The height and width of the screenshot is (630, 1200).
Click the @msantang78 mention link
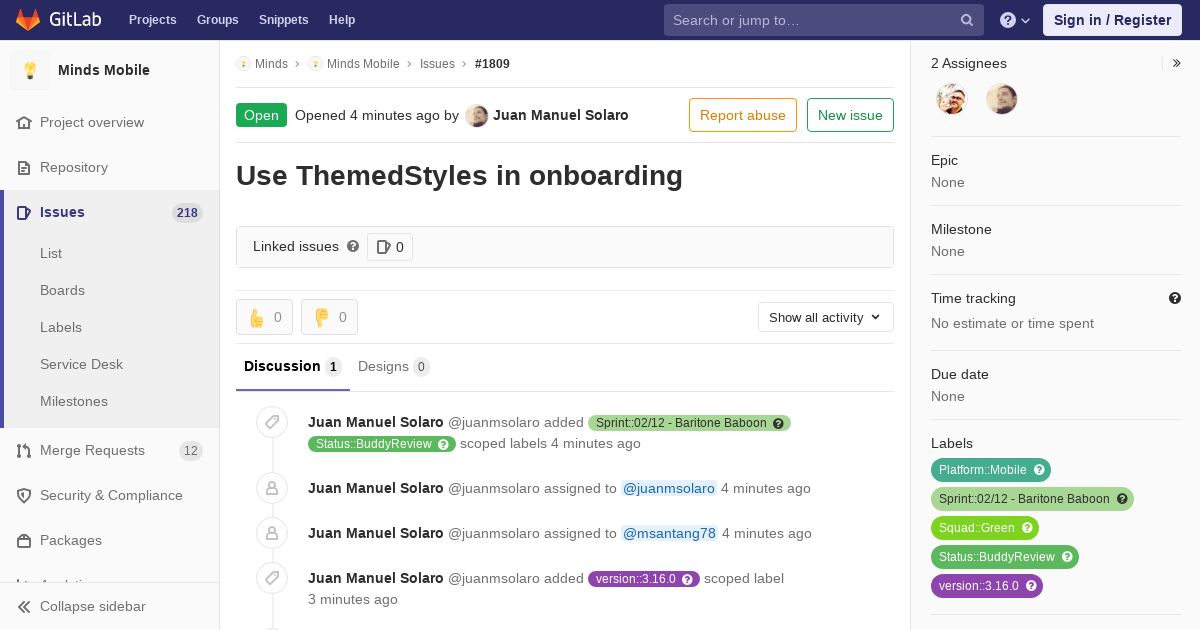(670, 533)
